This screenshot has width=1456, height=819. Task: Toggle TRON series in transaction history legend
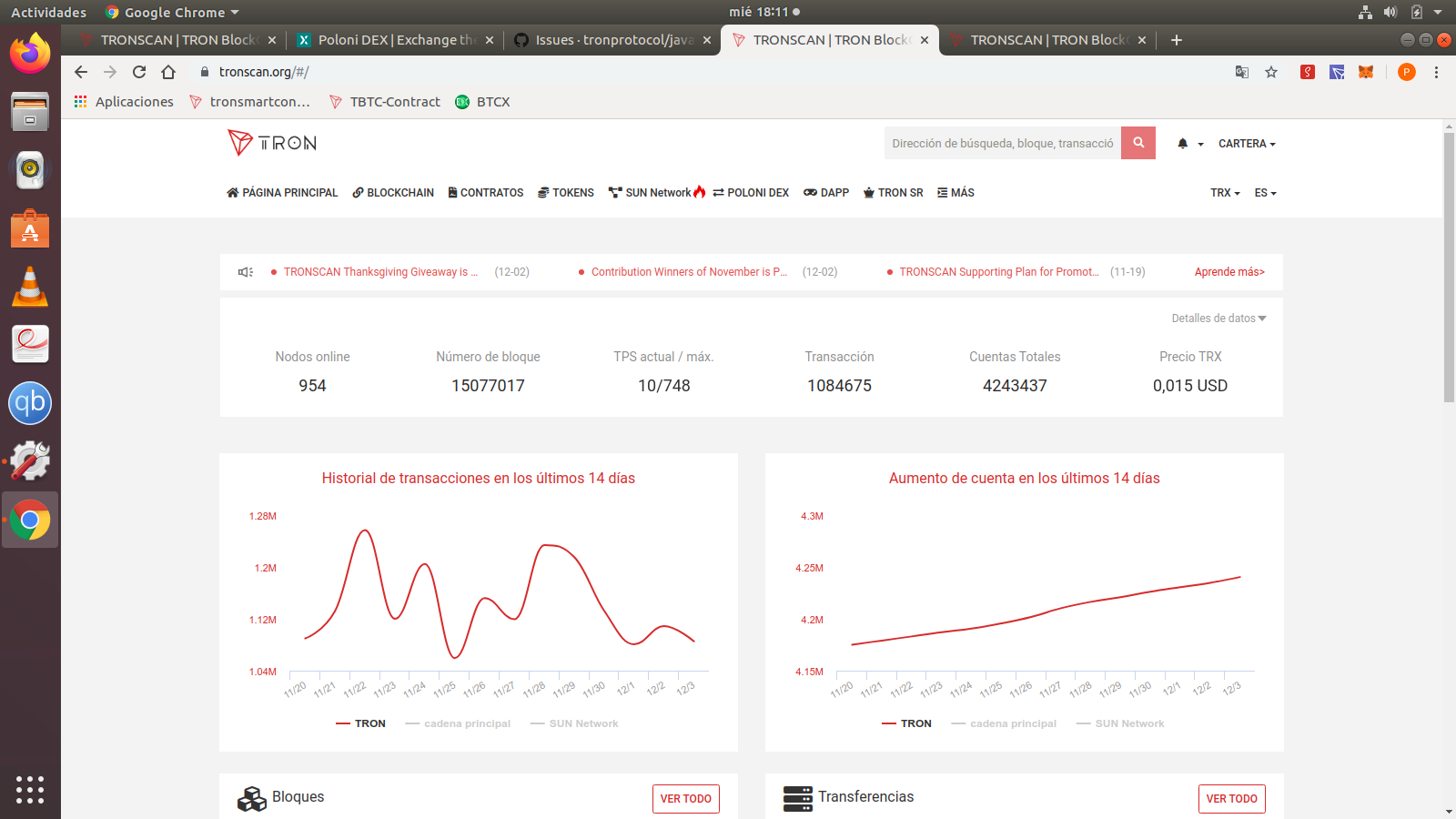point(361,723)
